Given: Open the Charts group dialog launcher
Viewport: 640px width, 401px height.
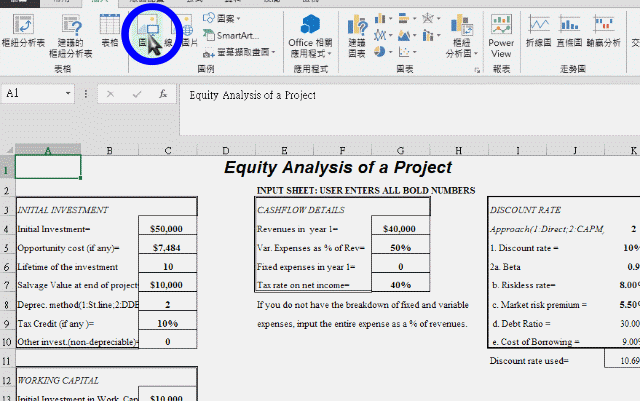Looking at the screenshot, I should tap(477, 70).
